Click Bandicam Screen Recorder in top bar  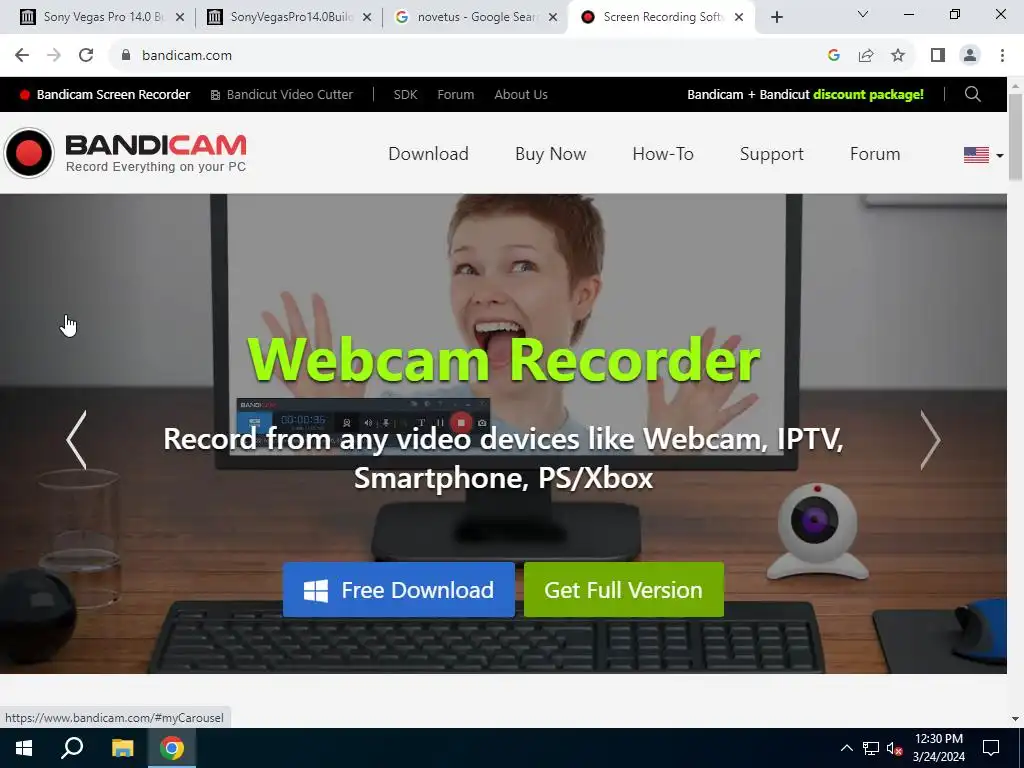105,94
